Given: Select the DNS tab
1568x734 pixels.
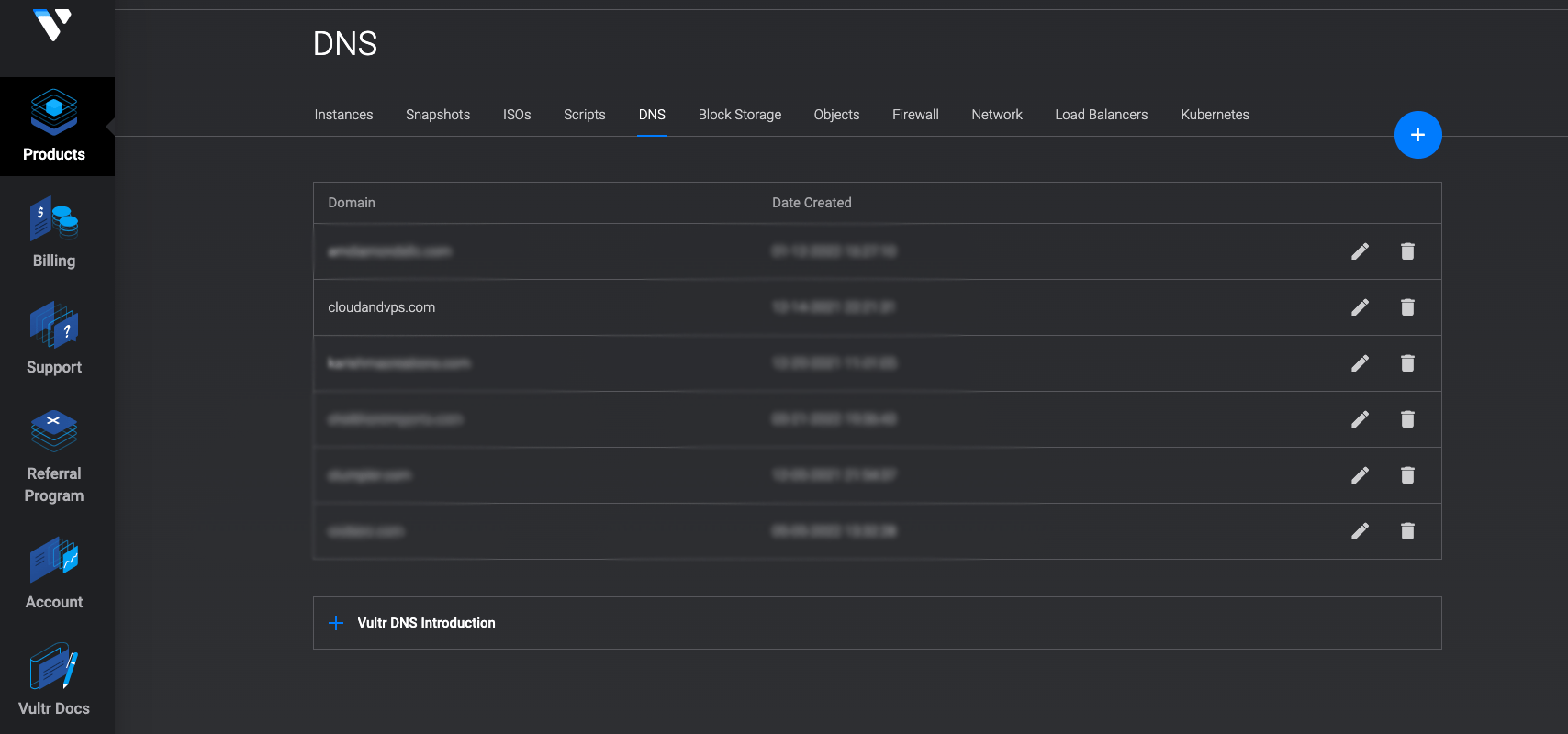Looking at the screenshot, I should pos(652,115).
